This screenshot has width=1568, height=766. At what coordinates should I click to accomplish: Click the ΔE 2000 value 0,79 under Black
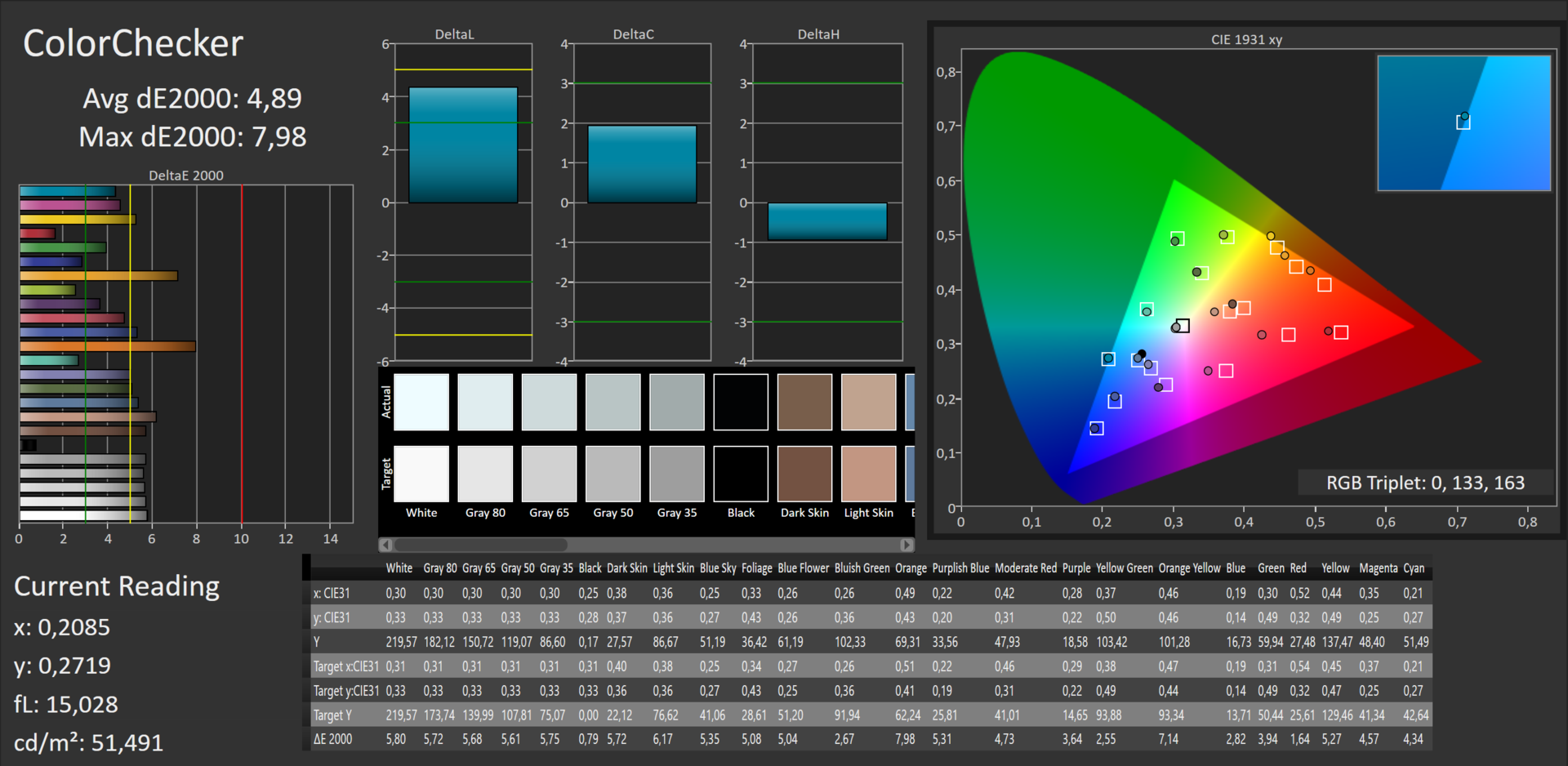[588, 740]
